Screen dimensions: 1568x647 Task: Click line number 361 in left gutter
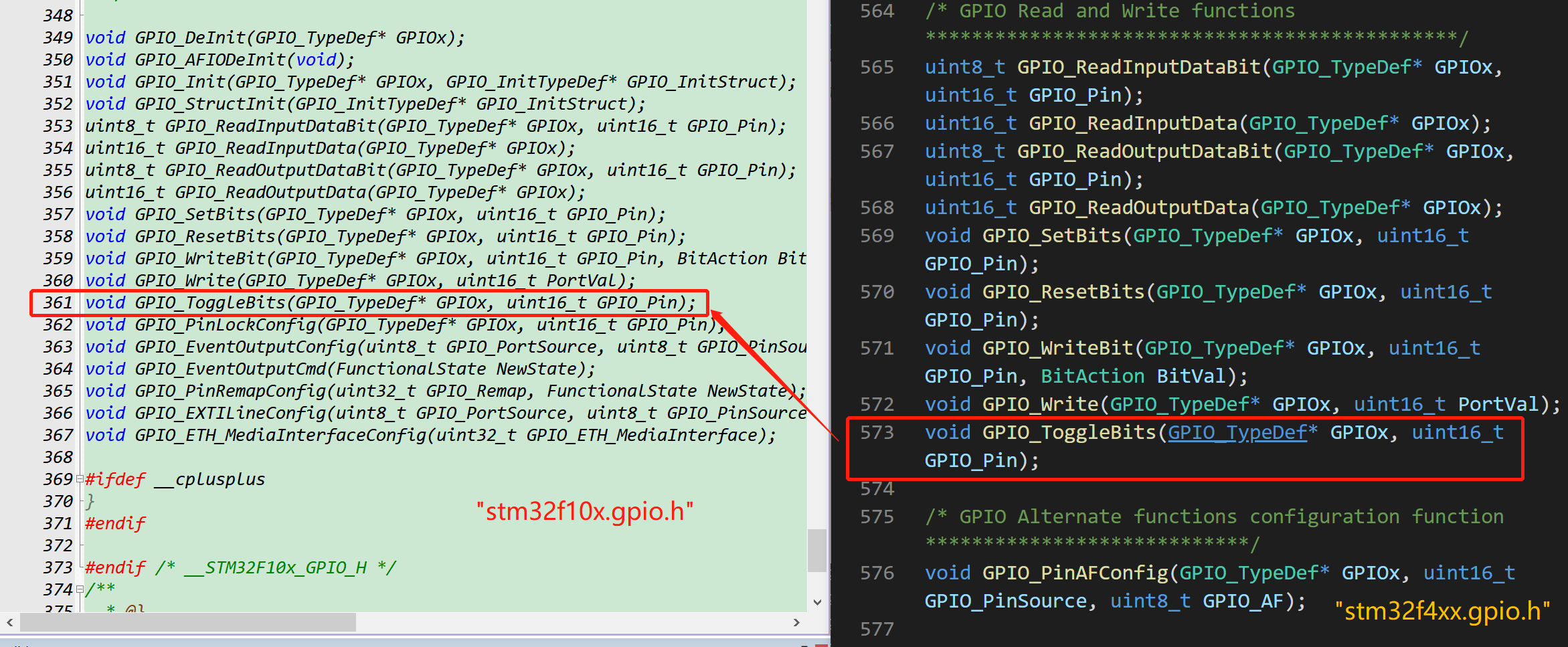(58, 302)
